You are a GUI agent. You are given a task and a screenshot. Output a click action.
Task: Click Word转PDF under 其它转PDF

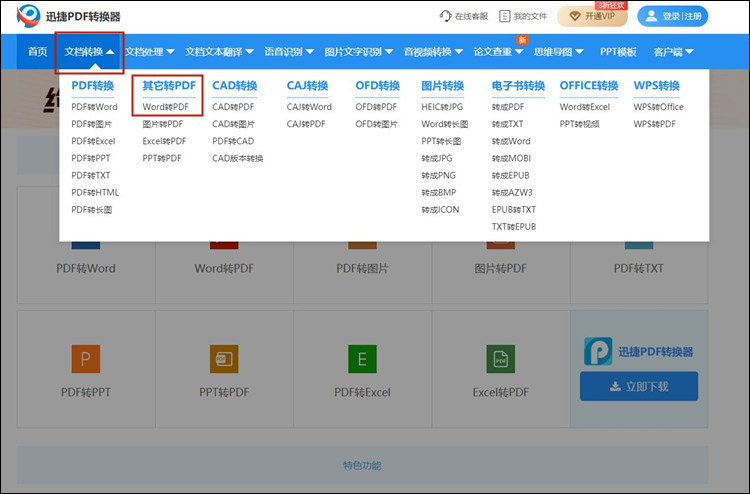click(165, 107)
